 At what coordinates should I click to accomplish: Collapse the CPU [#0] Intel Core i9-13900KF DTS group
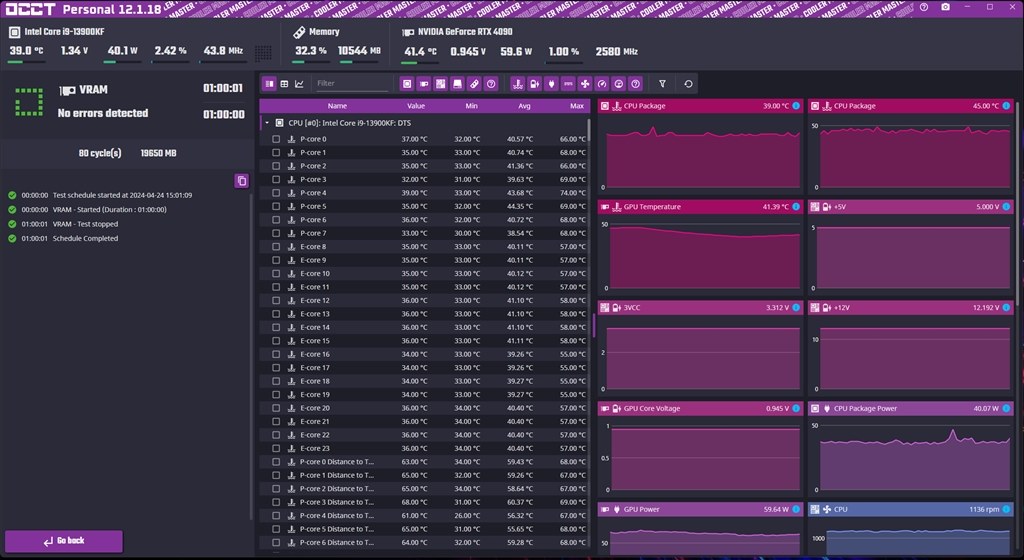(267, 123)
